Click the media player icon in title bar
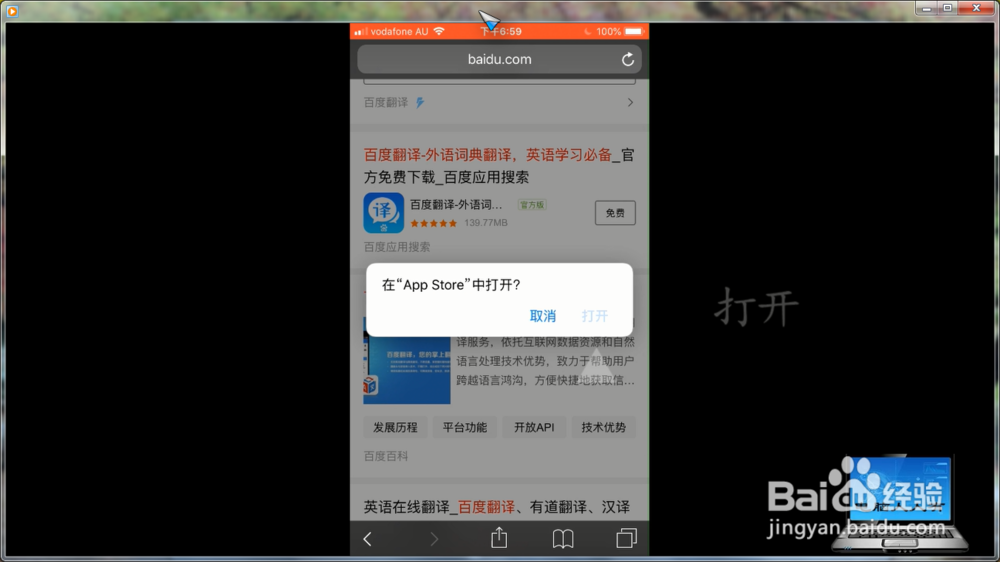Viewport: 1000px width, 562px height. pos(11,11)
